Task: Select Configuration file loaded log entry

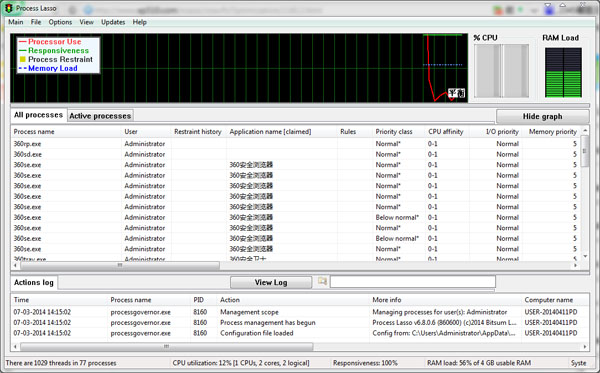Action: pos(300,333)
